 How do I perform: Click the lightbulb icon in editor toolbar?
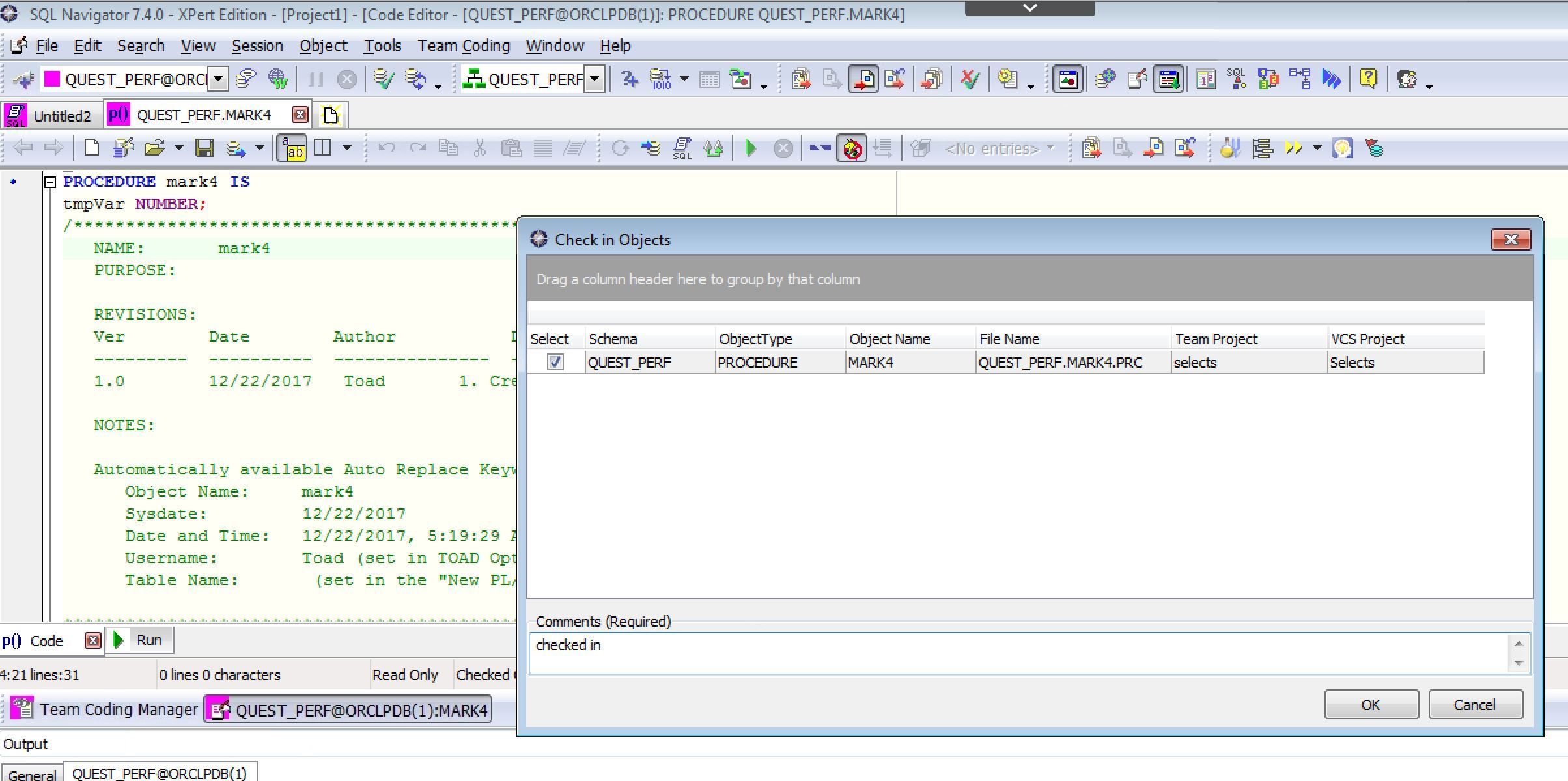1342,148
